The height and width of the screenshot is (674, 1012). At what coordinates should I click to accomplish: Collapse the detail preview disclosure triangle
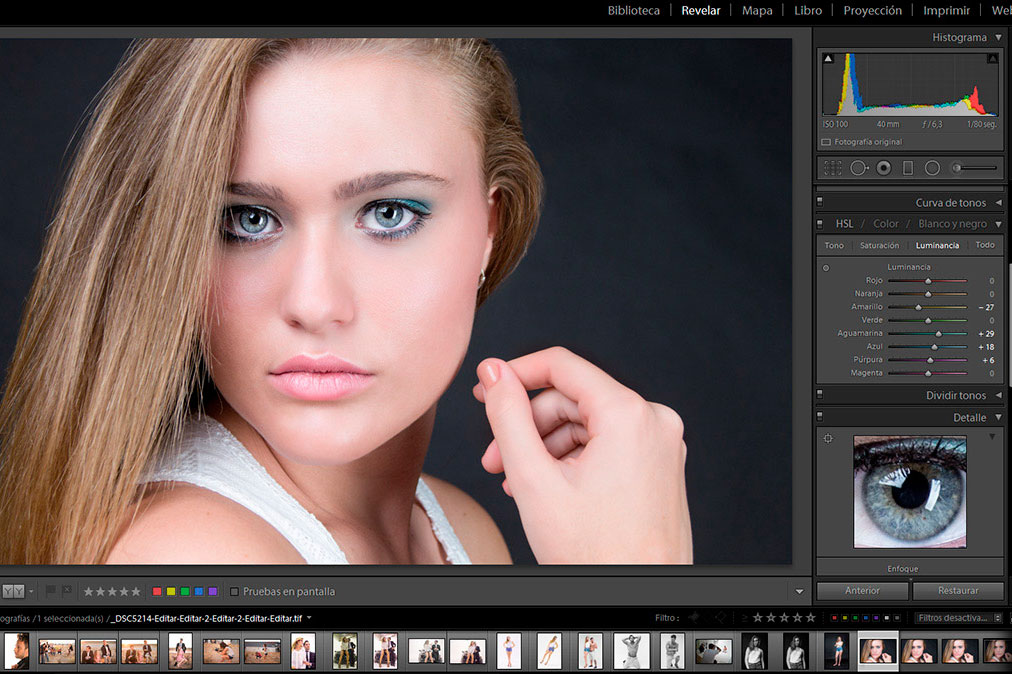click(x=992, y=437)
